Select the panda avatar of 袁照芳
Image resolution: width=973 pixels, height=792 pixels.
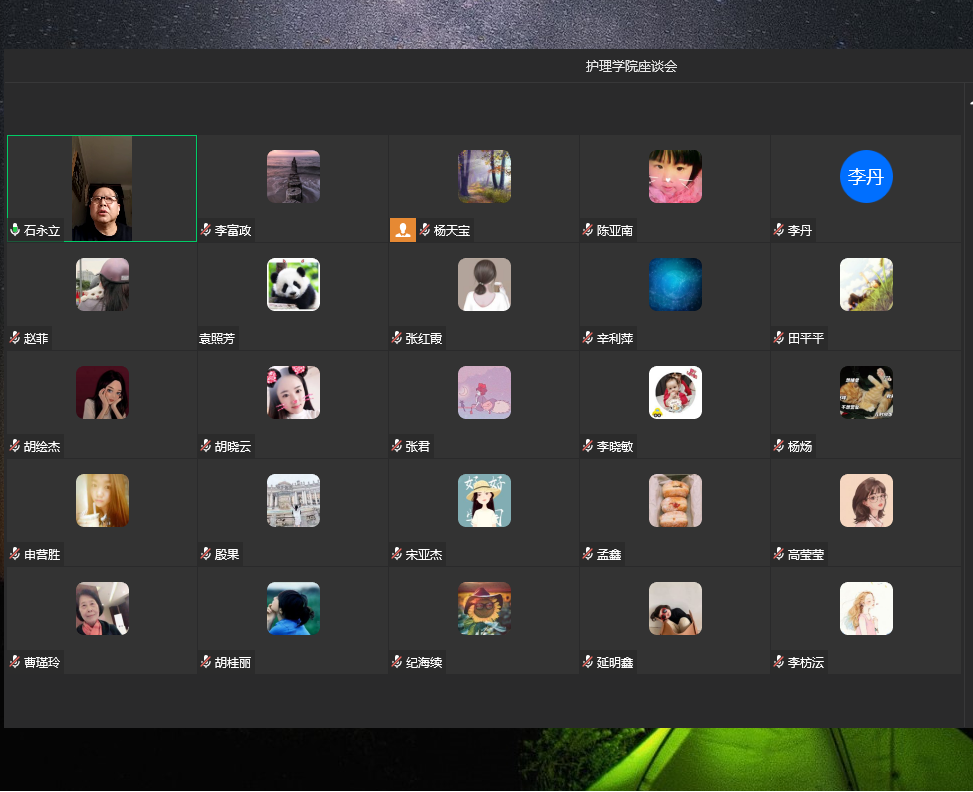click(293, 284)
